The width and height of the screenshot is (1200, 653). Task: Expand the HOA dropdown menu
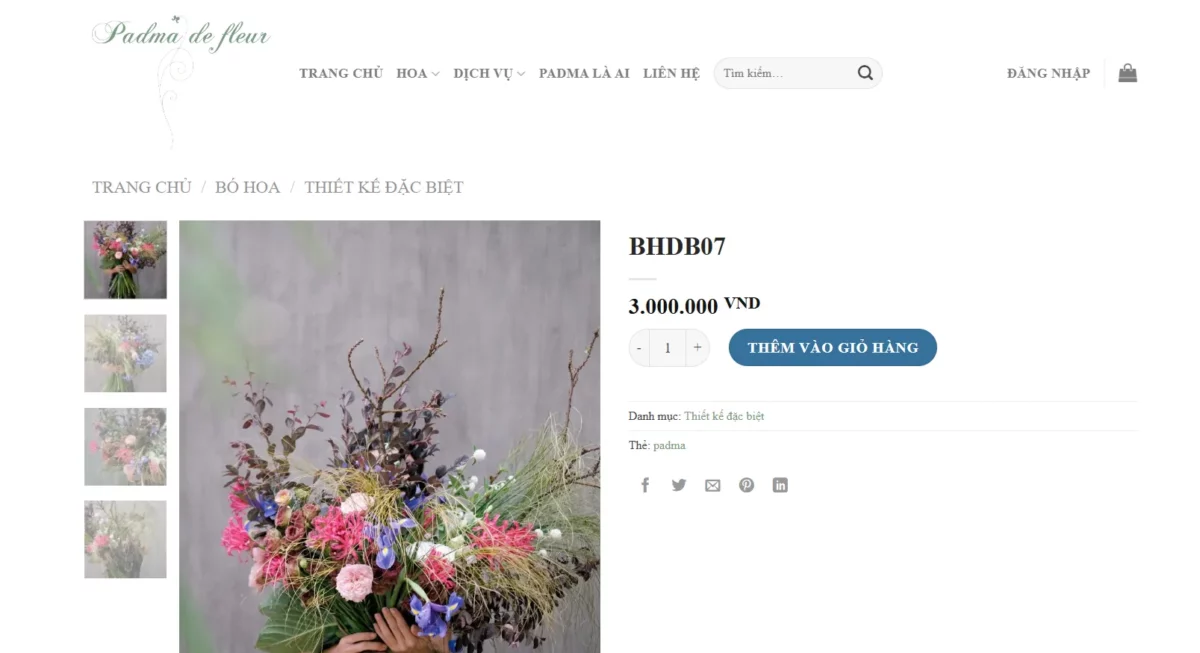pos(418,73)
